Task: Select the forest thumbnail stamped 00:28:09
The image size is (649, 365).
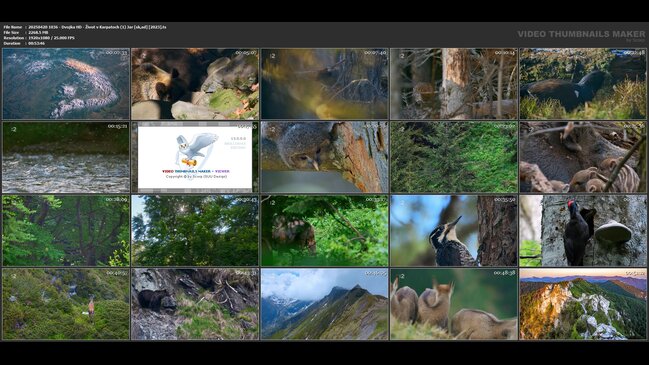Action: pos(66,231)
